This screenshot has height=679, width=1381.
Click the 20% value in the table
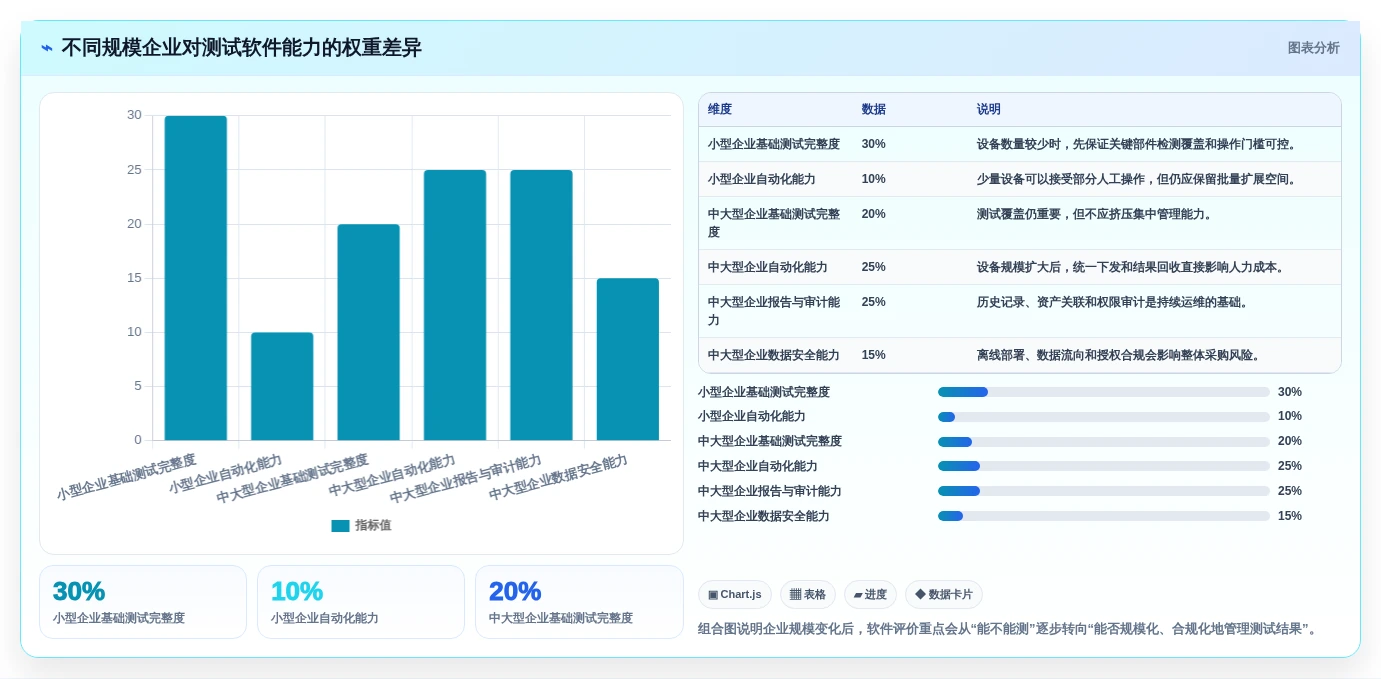874,214
